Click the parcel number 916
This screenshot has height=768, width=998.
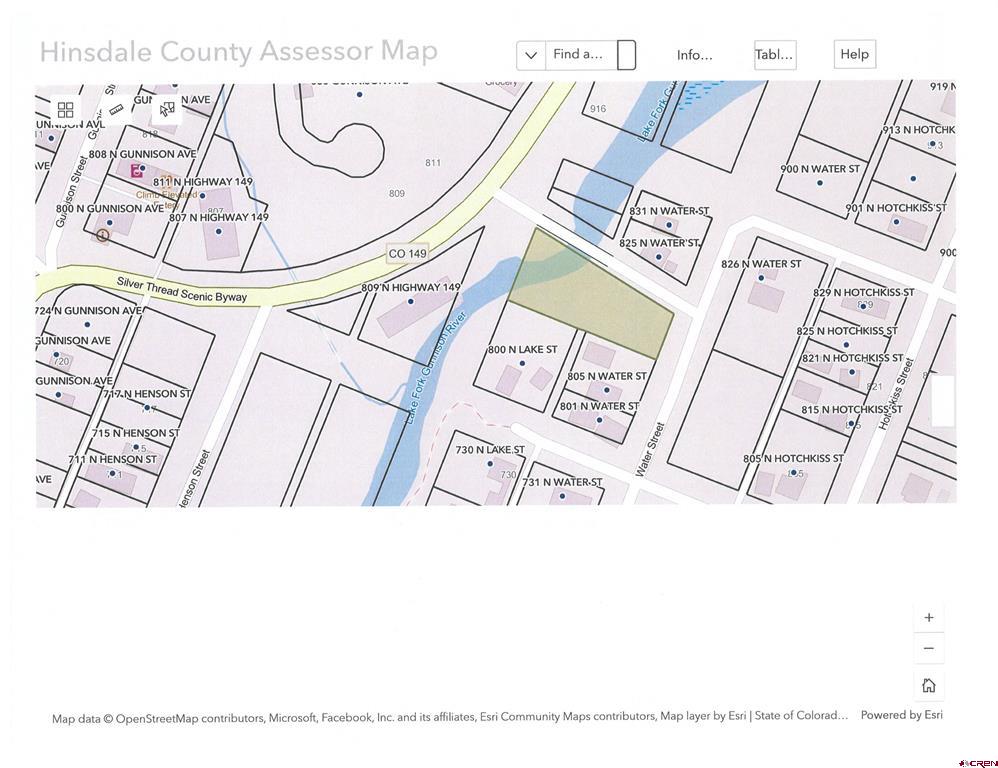pyautogui.click(x=598, y=109)
